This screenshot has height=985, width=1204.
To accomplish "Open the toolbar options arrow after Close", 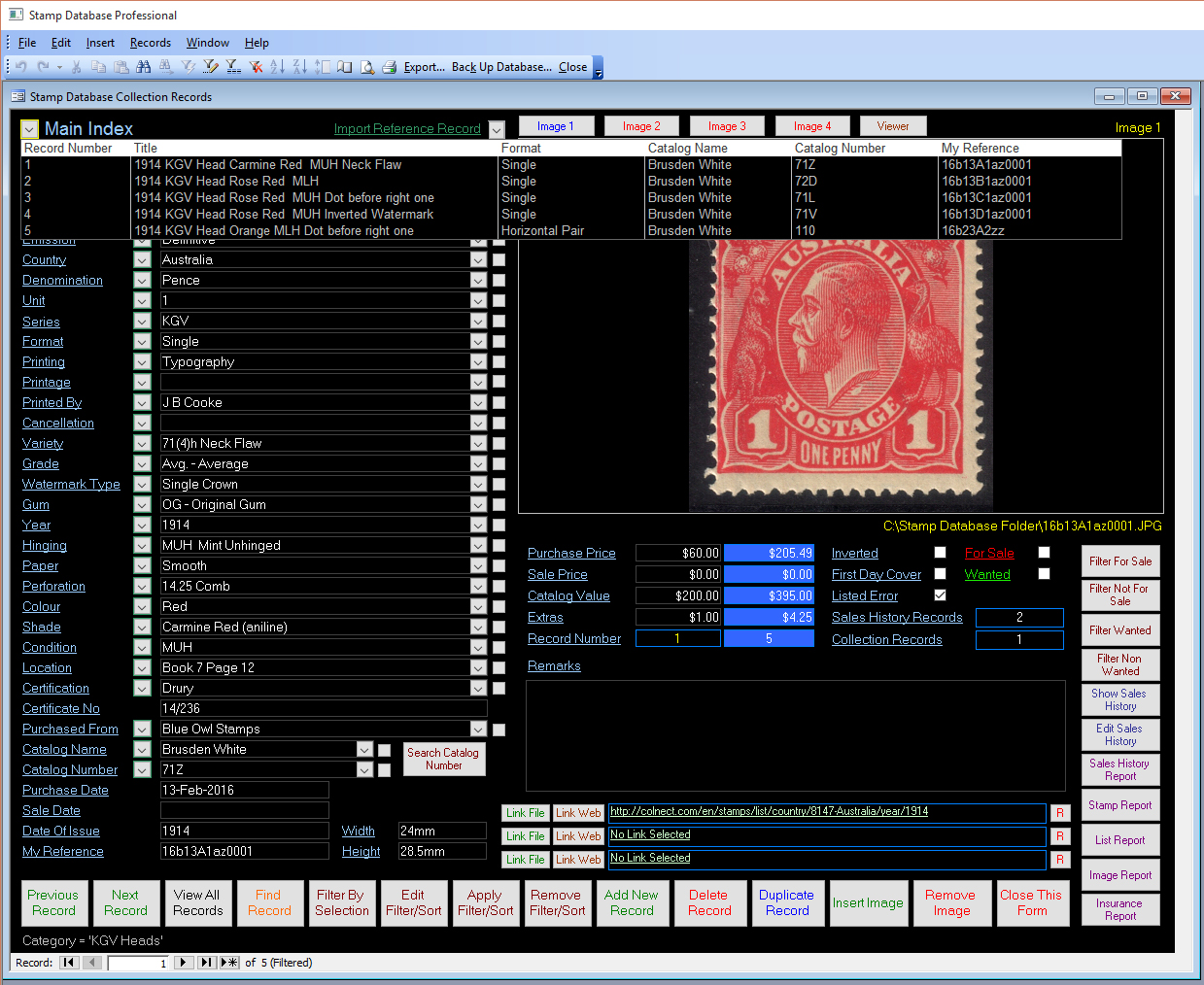I will point(598,68).
